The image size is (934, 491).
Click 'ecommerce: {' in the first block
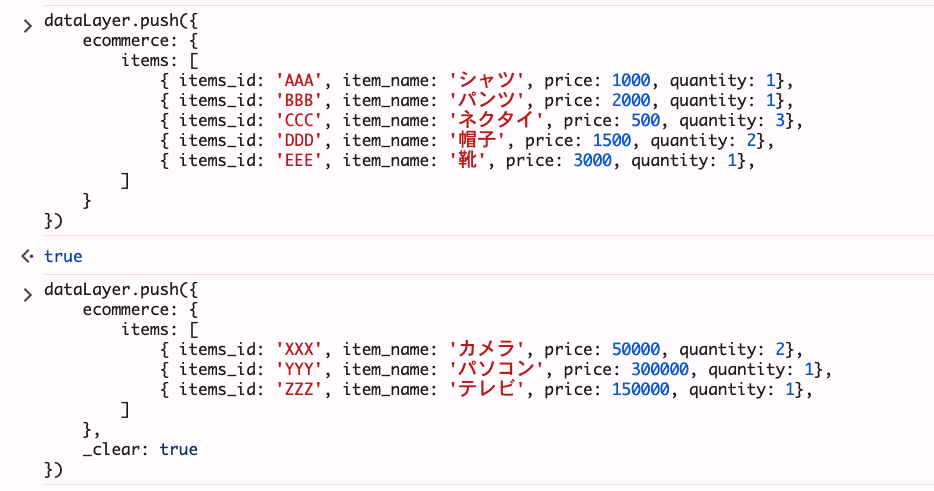(x=140, y=41)
